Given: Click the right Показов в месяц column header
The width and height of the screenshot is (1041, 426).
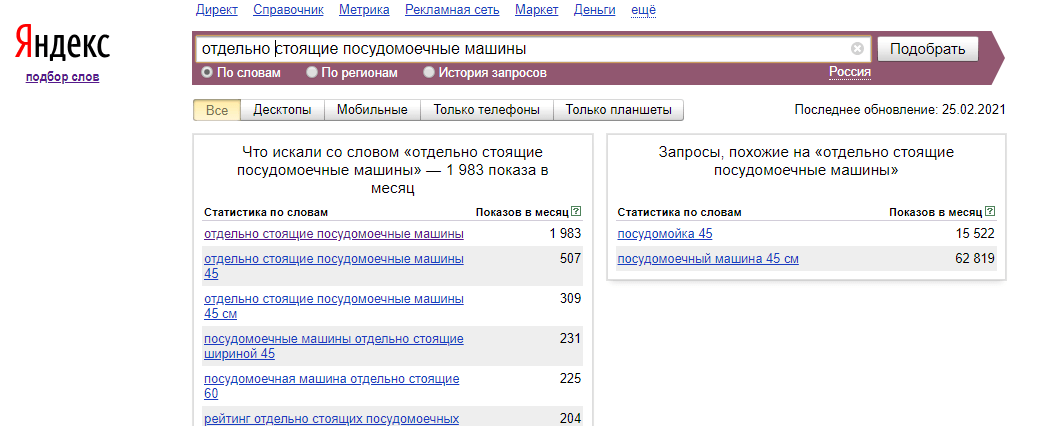Looking at the screenshot, I should (936, 212).
